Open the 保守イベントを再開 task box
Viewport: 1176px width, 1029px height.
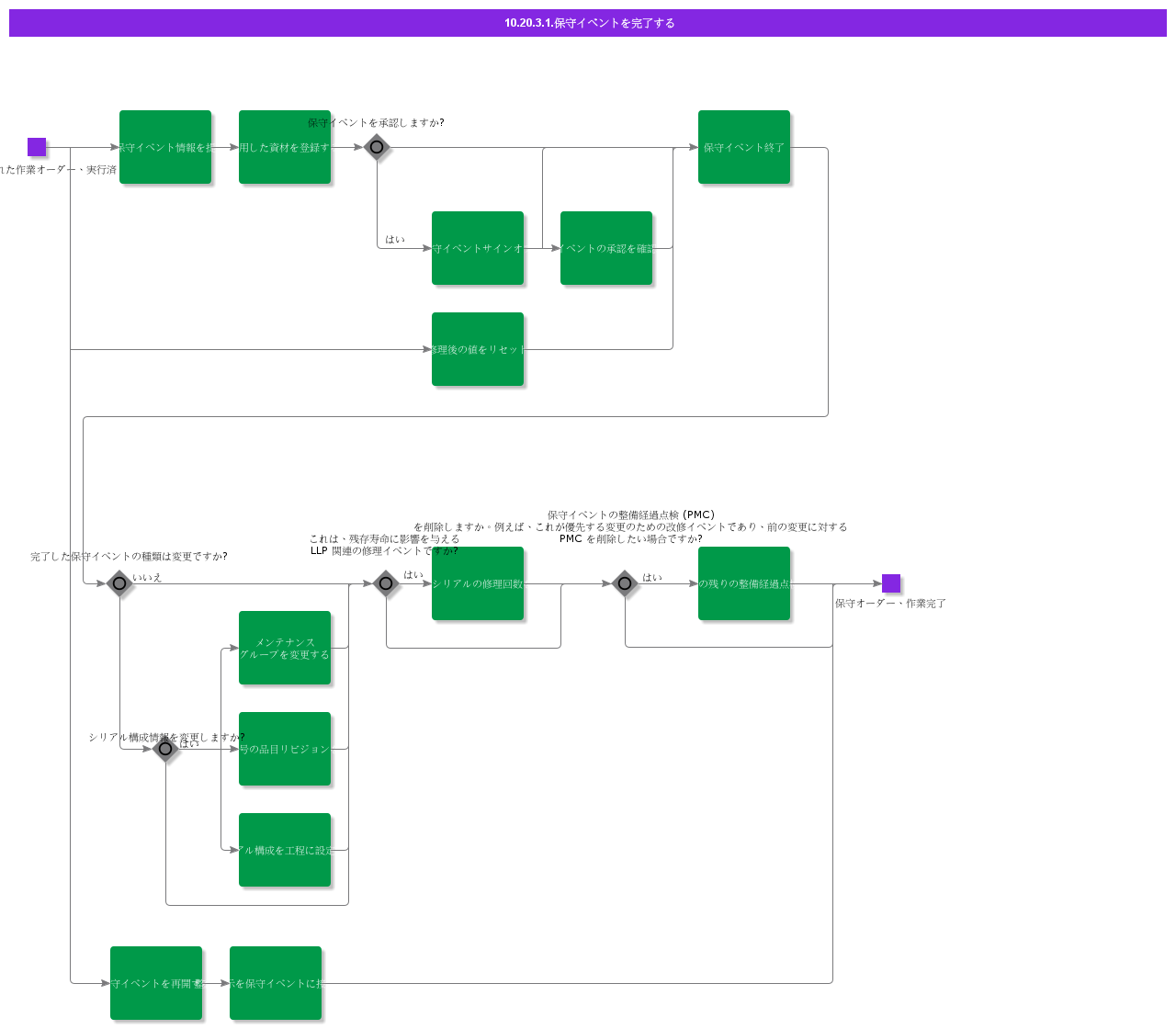click(x=156, y=983)
